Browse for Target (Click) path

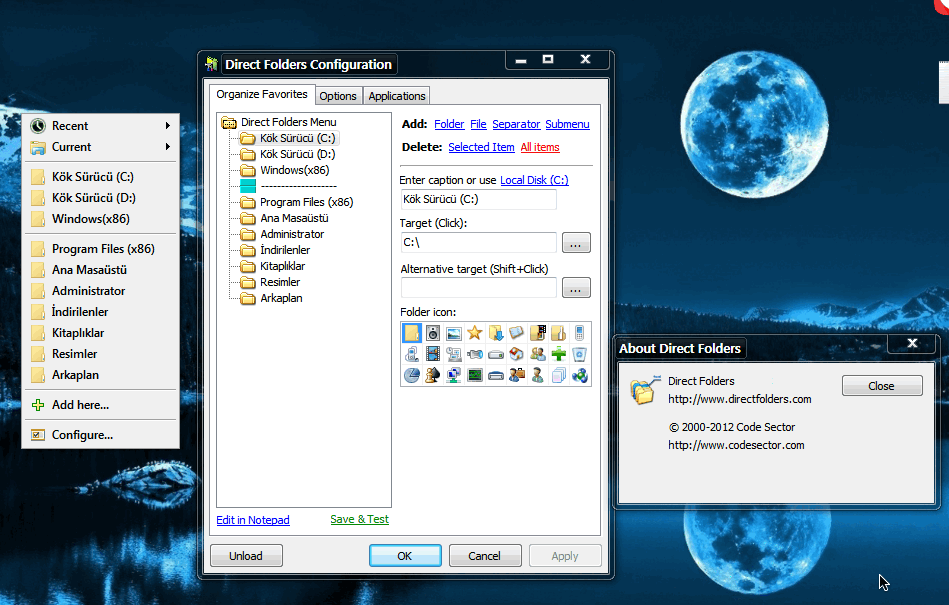(x=576, y=243)
